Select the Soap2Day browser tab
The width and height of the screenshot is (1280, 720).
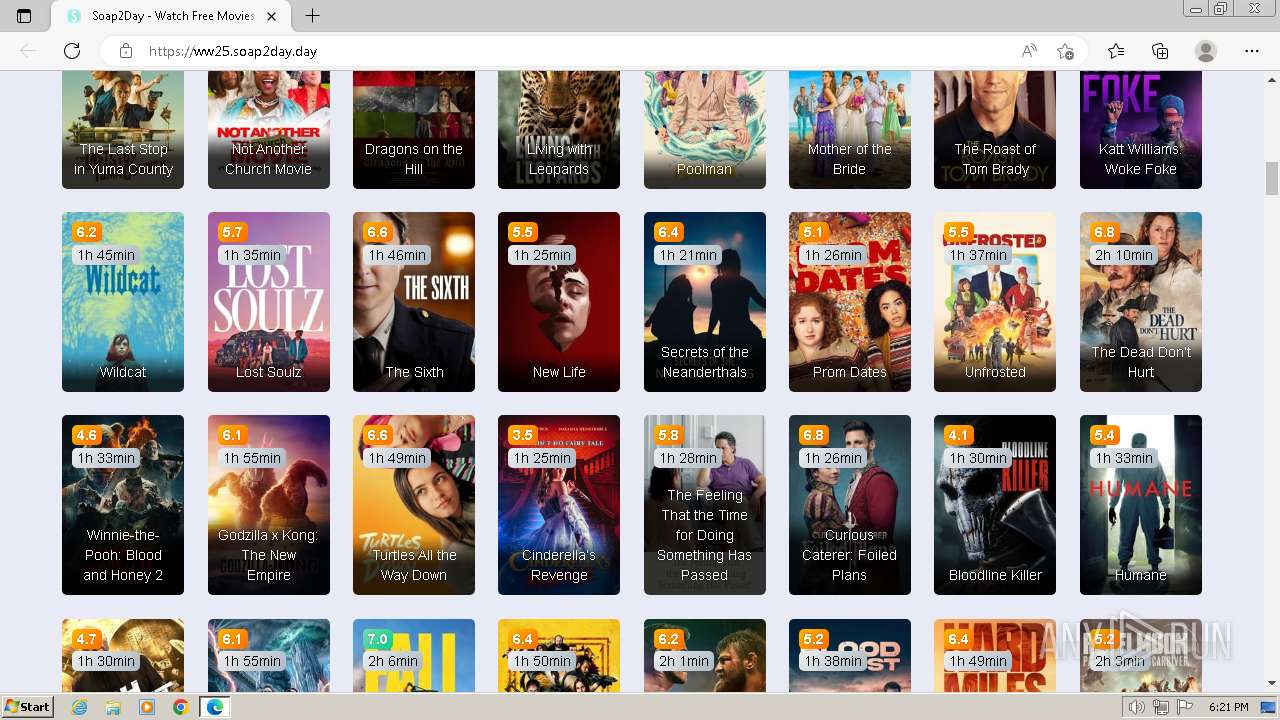coord(173,16)
